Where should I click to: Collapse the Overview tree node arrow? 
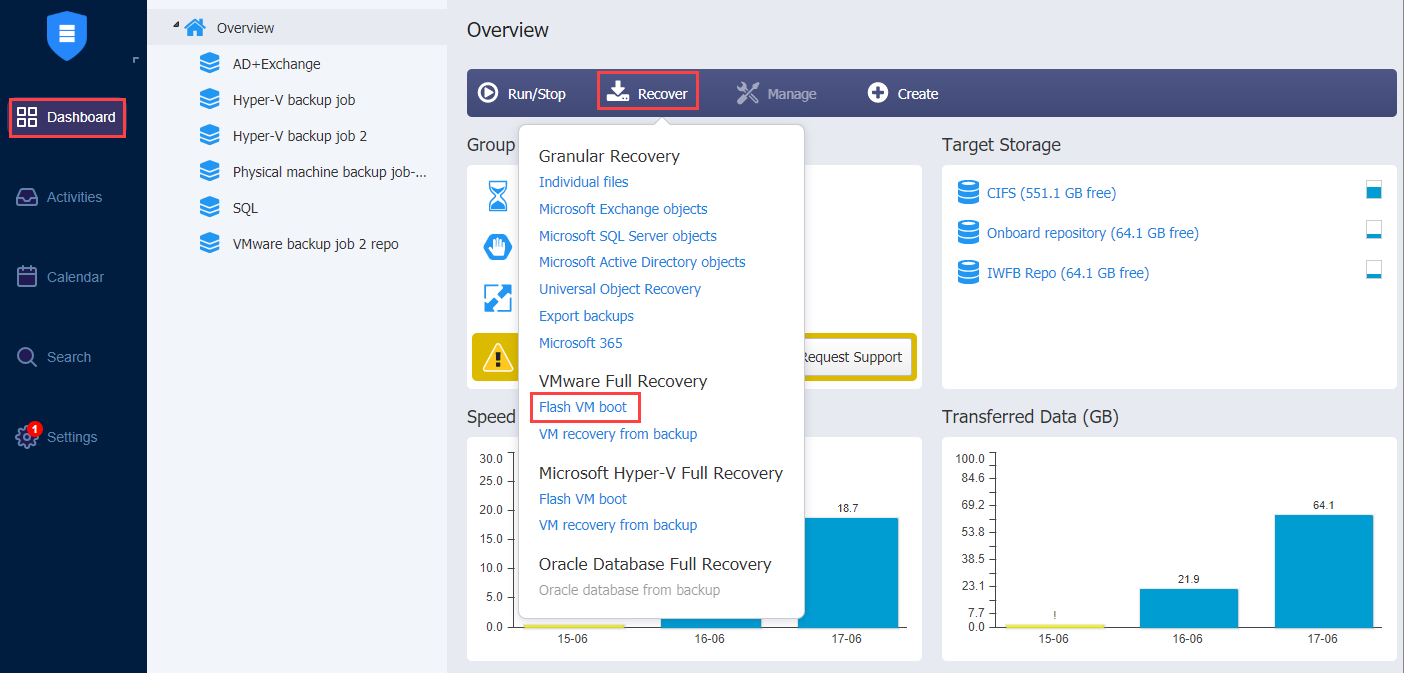pyautogui.click(x=176, y=25)
